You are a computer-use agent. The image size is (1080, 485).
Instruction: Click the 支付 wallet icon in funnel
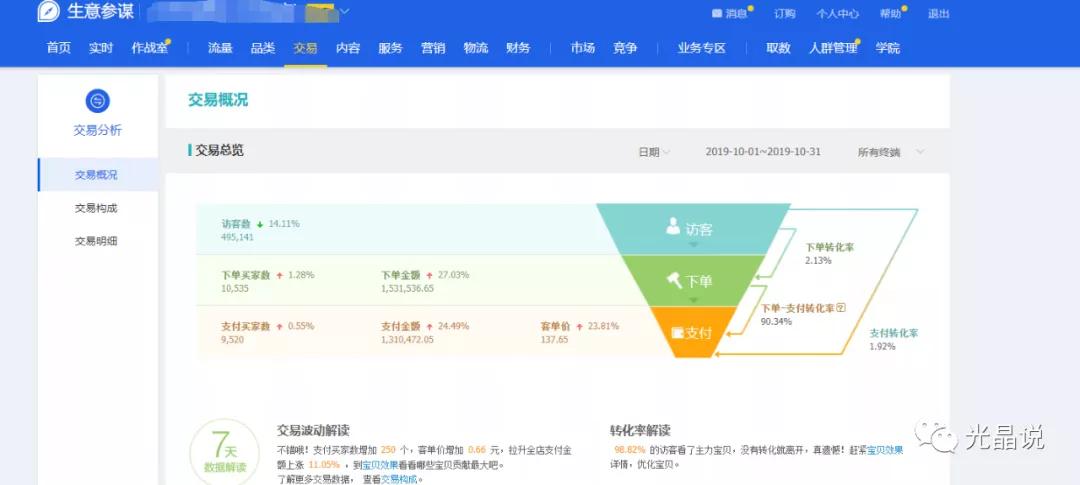pos(677,333)
